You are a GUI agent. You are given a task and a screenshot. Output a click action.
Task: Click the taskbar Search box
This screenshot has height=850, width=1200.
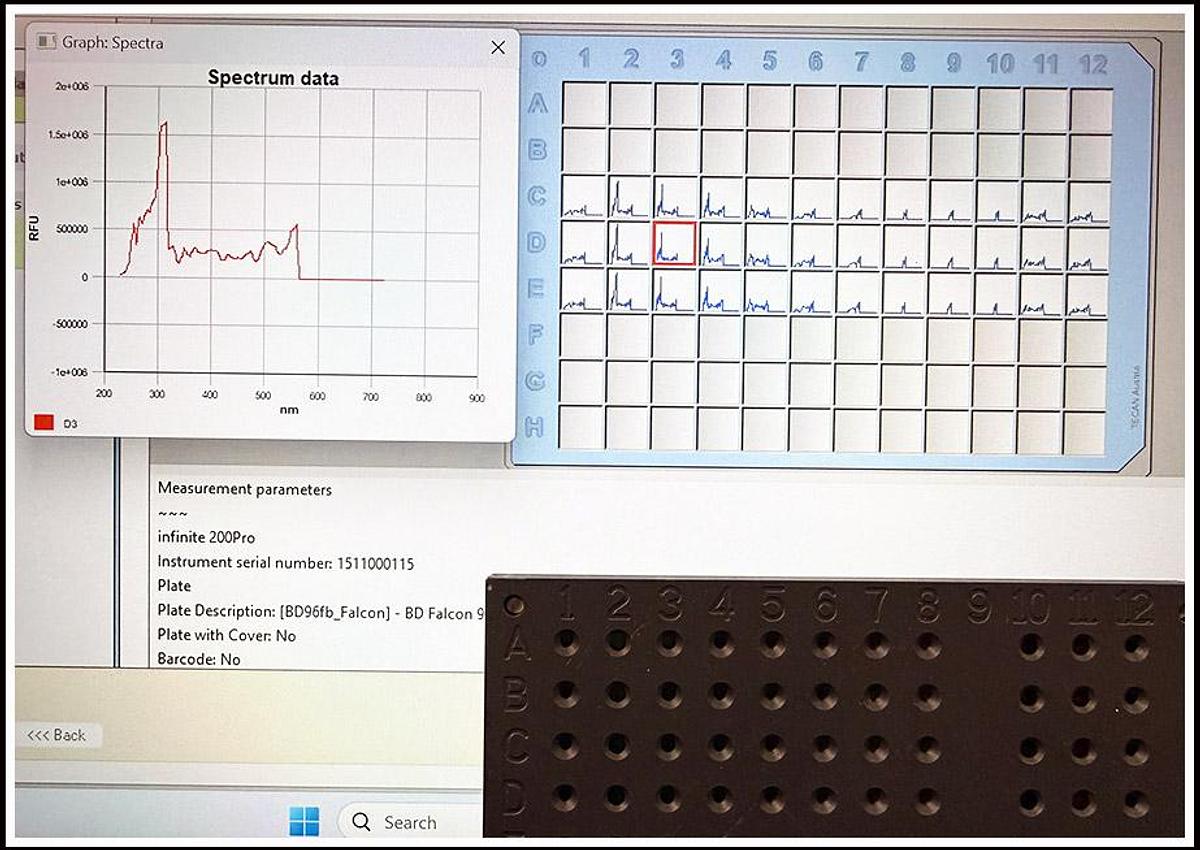pyautogui.click(x=410, y=822)
